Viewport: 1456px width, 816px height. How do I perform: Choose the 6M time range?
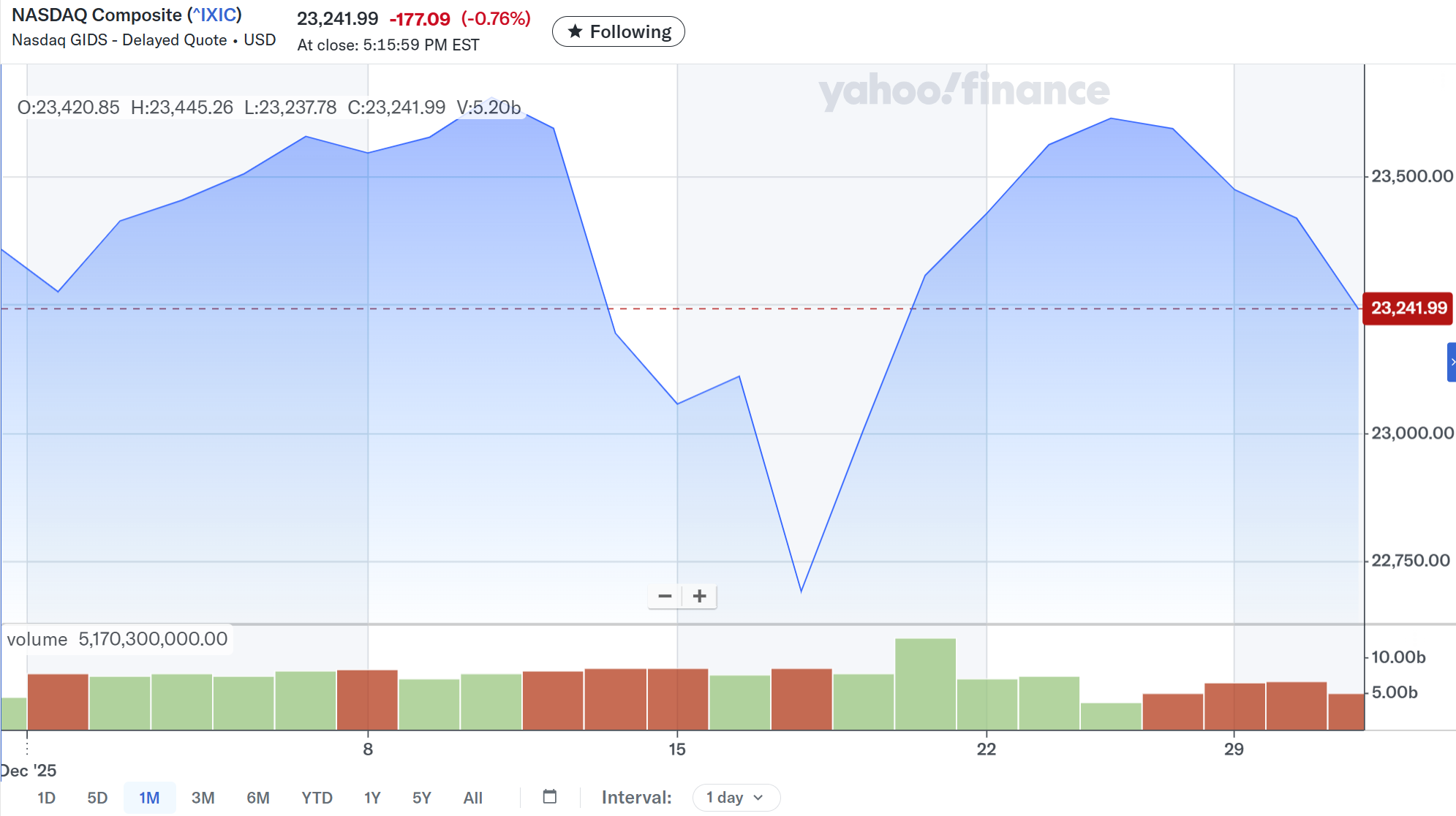(x=257, y=798)
